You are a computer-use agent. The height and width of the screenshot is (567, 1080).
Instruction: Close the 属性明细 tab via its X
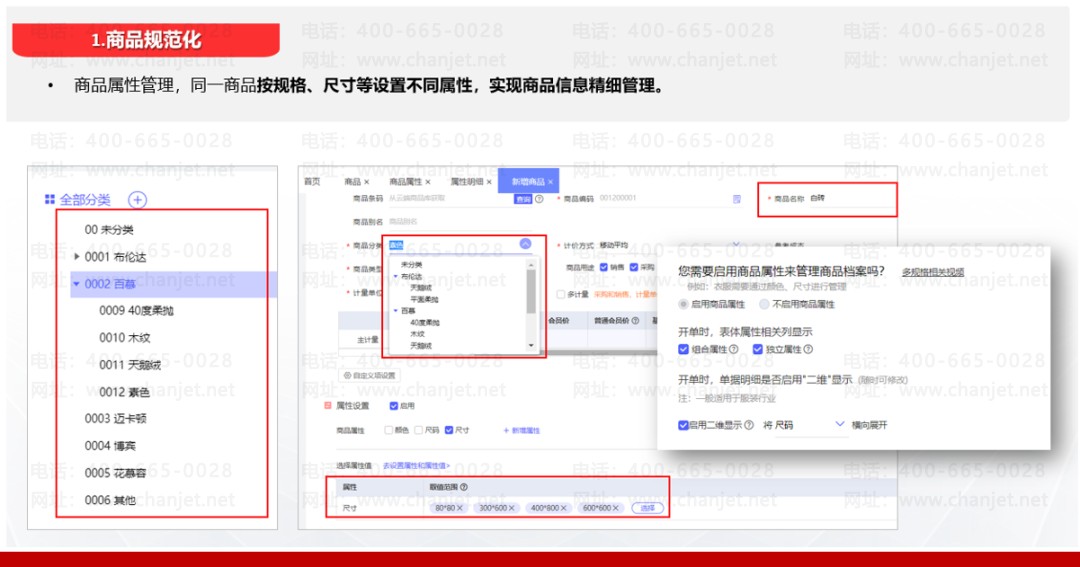[x=489, y=182]
